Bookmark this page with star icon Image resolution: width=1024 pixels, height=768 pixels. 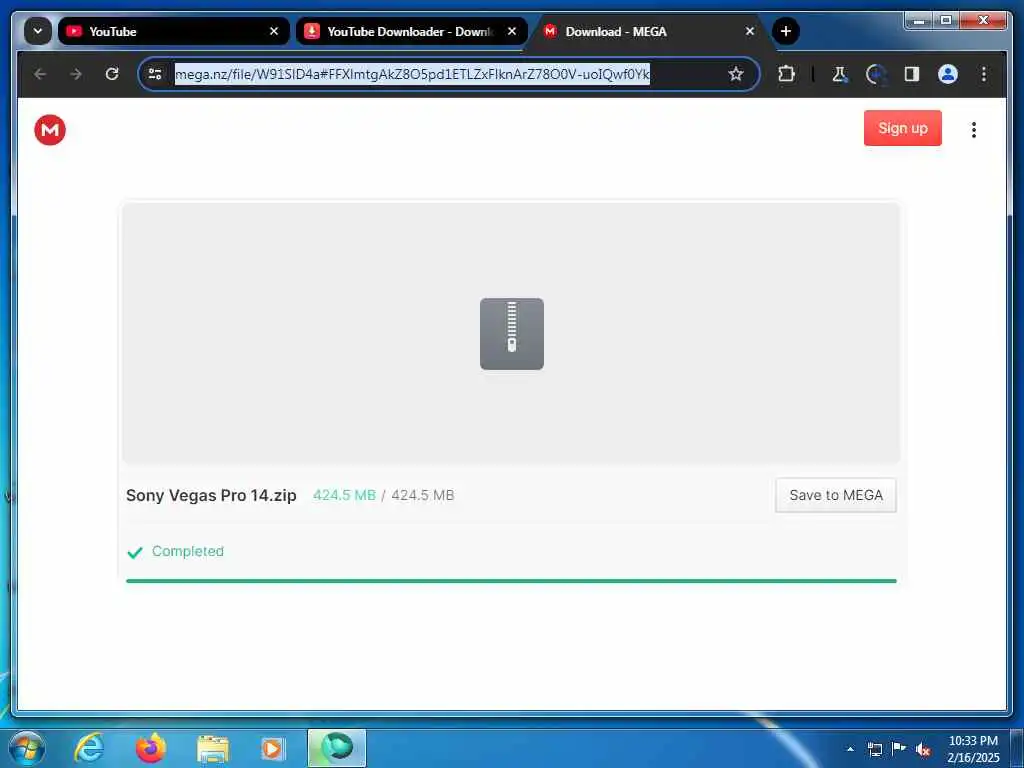[x=736, y=74]
